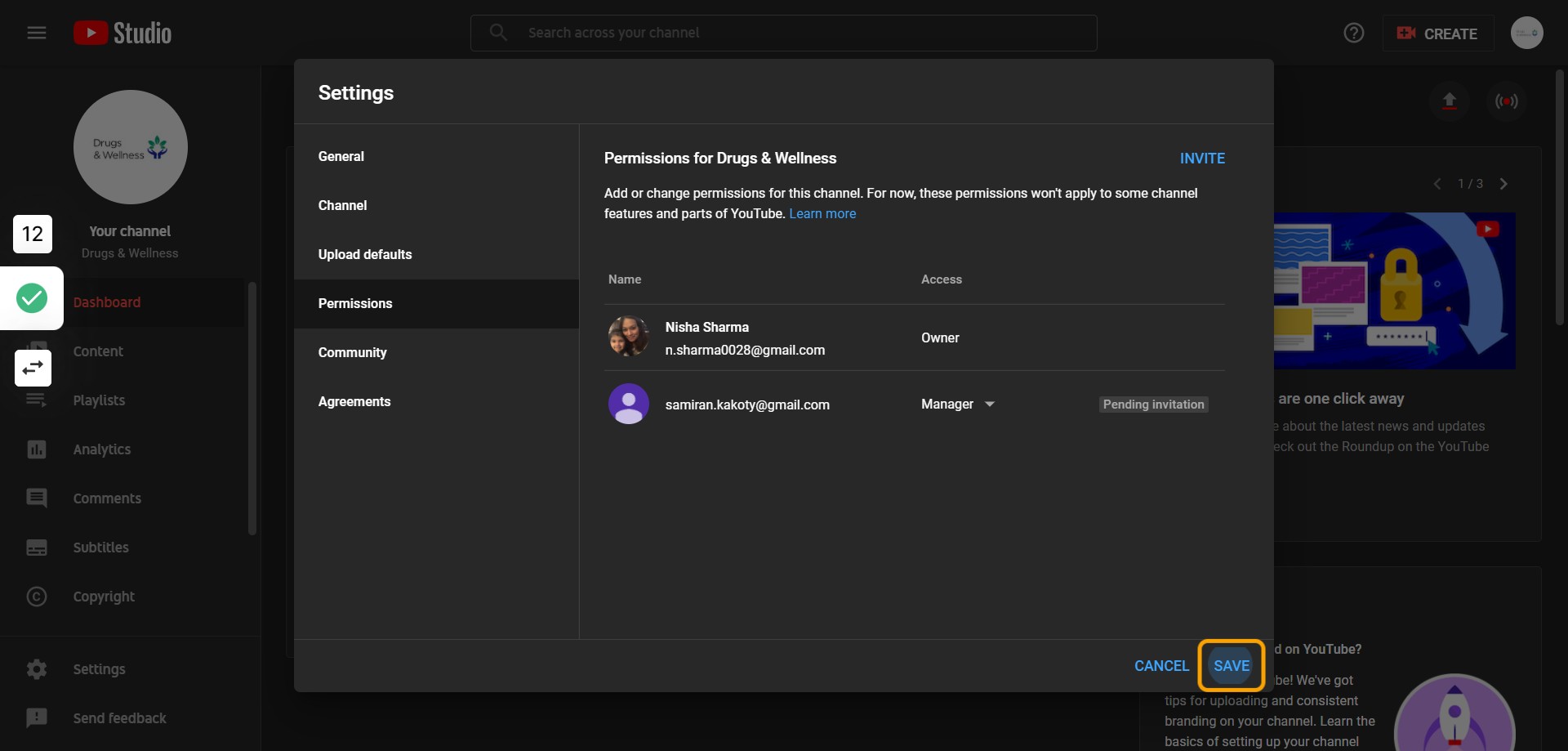Select the General settings tab
This screenshot has width=1568, height=751.
pyautogui.click(x=436, y=157)
